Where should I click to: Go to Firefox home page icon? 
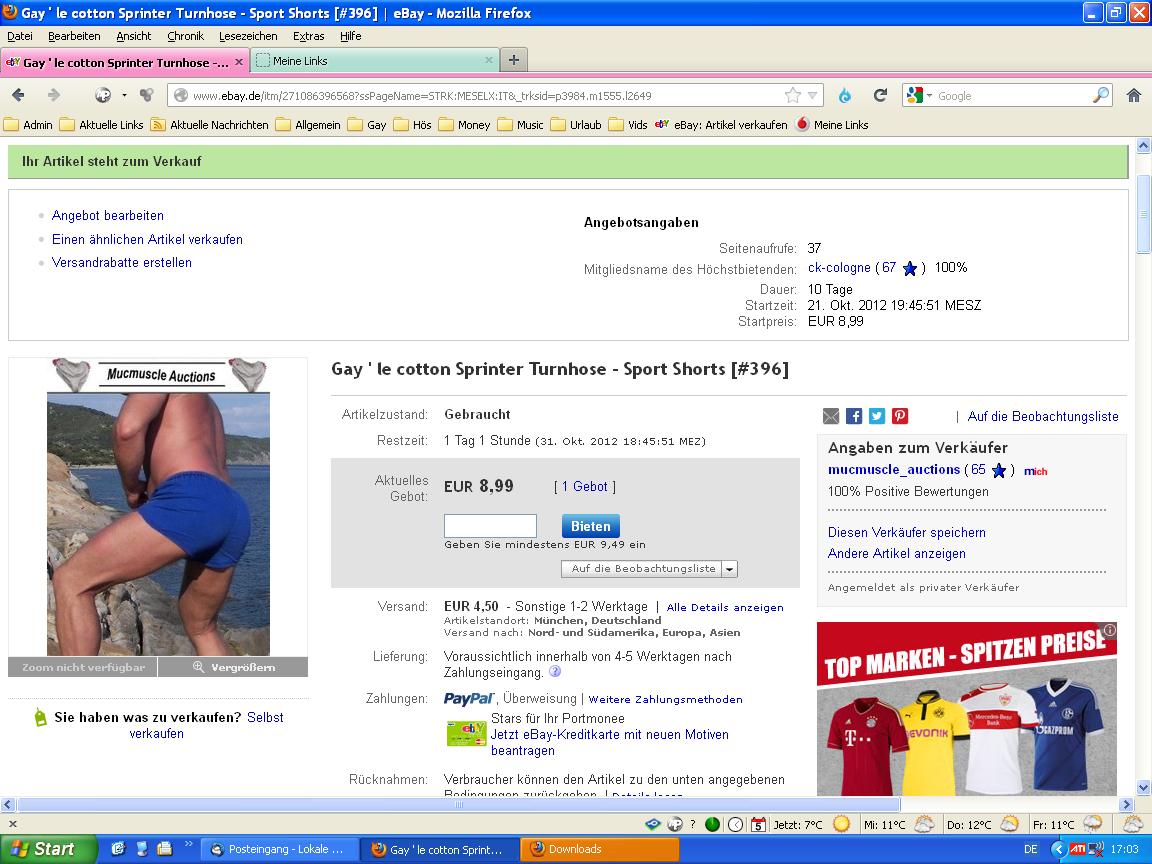1133,96
